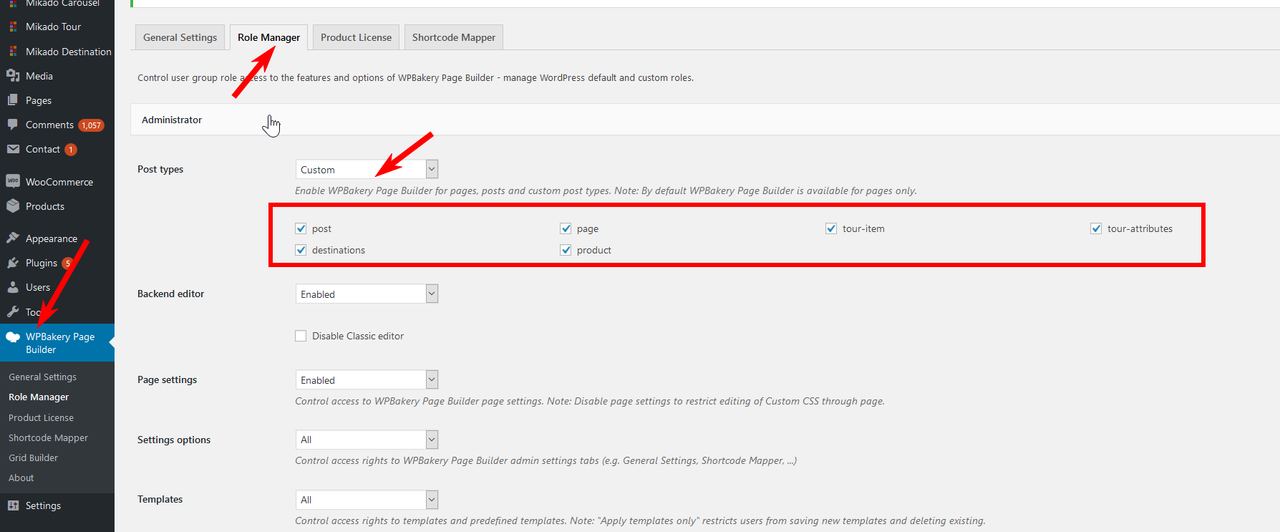The width and height of the screenshot is (1280, 532).
Task: Click the Appearance paintbrush icon
Action: [x=12, y=239]
